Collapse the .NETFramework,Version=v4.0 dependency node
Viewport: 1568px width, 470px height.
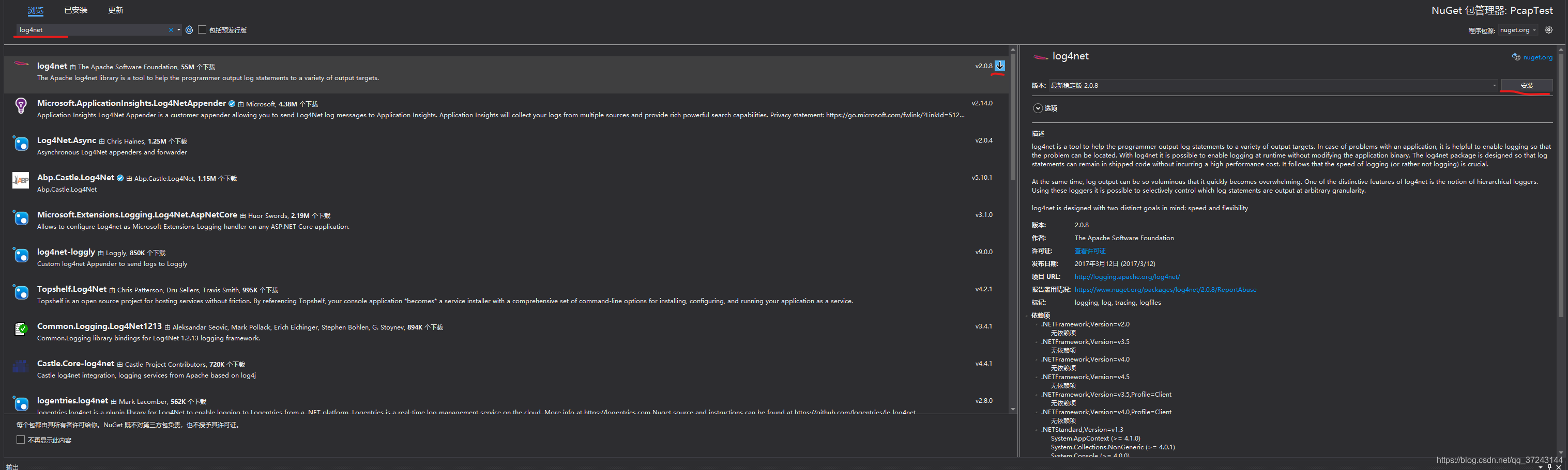coord(1037,360)
